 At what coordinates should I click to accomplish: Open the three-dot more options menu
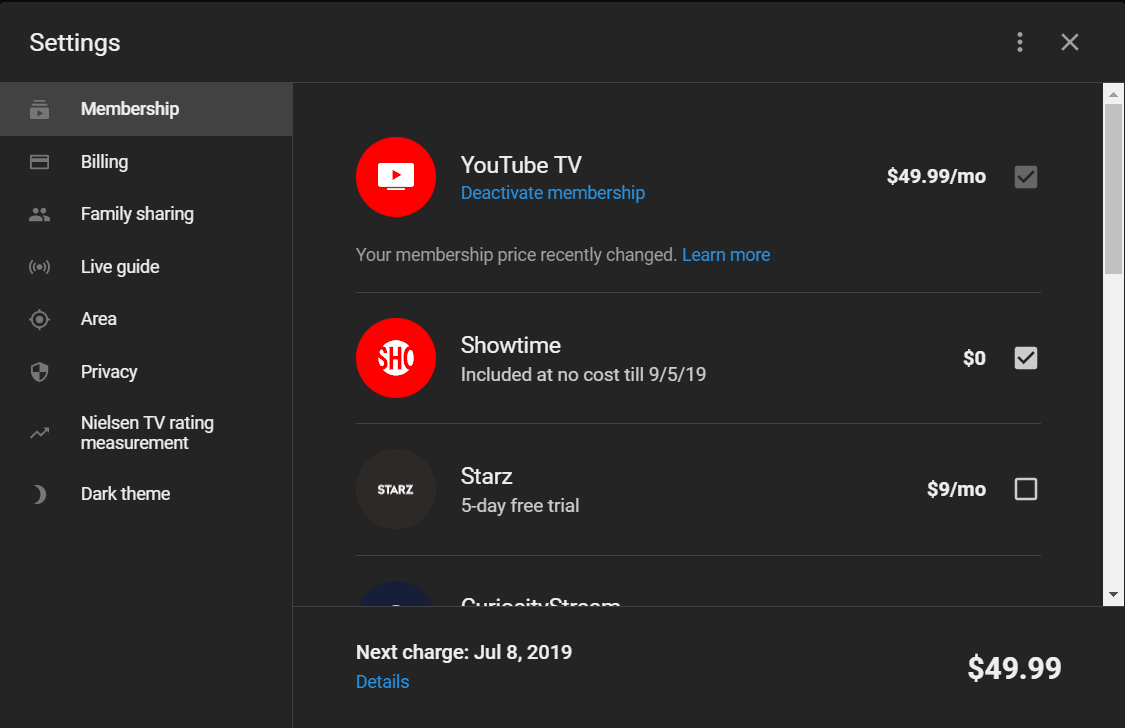coord(1020,42)
